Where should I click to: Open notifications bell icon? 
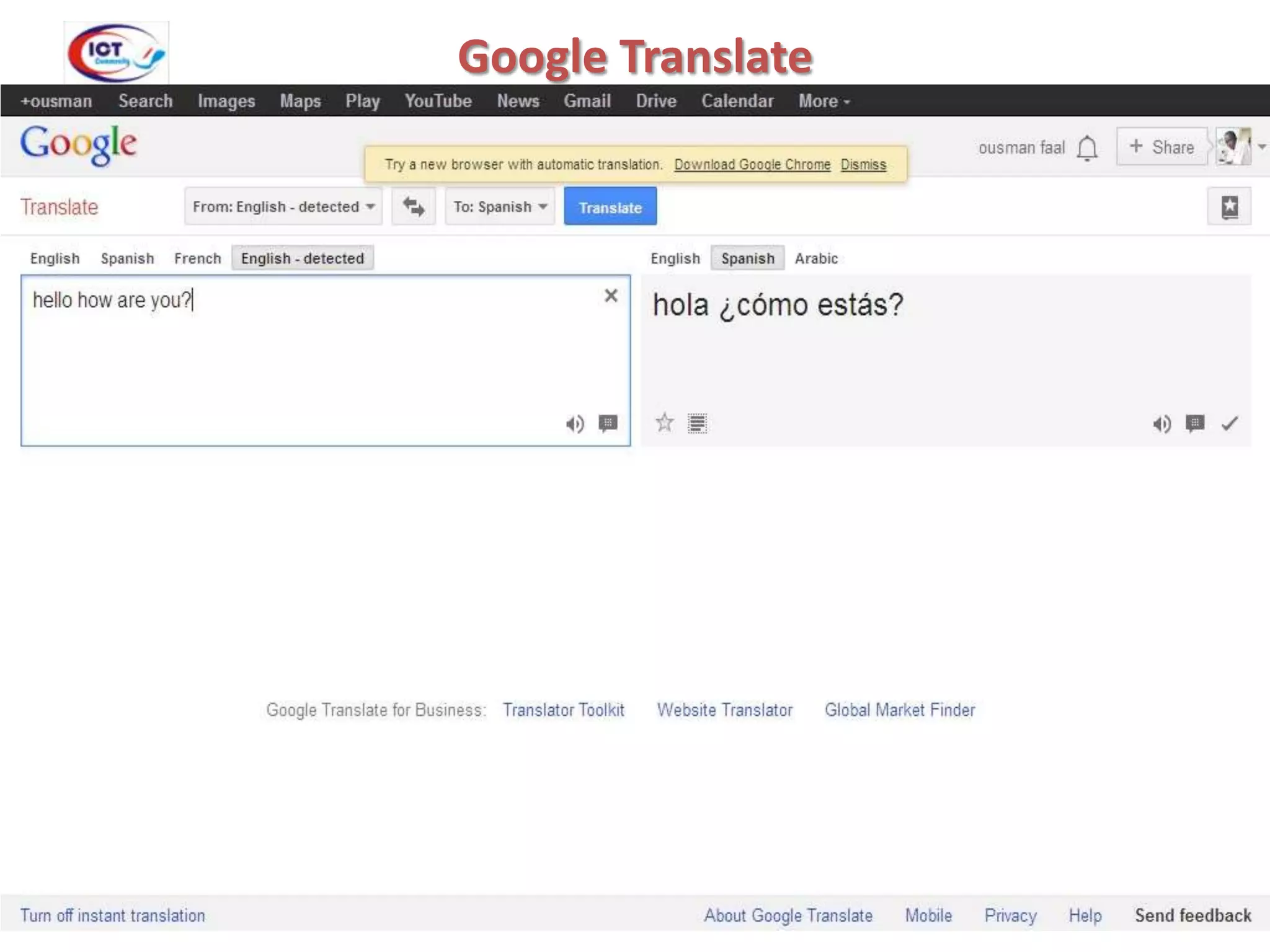click(x=1087, y=148)
